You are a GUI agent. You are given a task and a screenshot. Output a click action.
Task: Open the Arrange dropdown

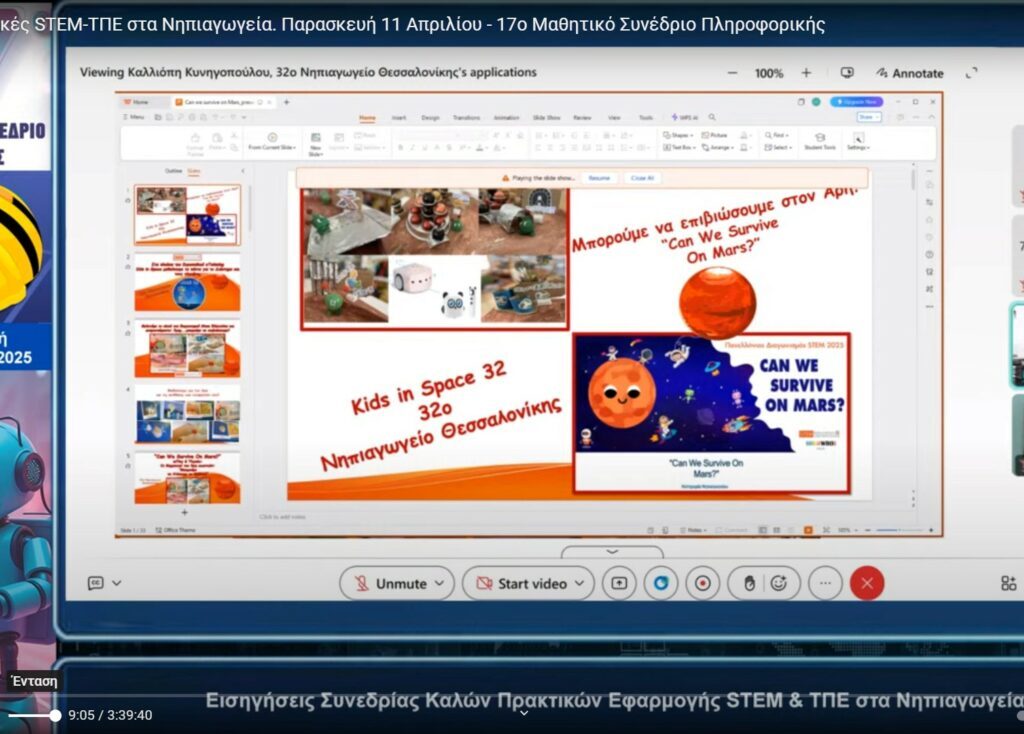point(717,148)
